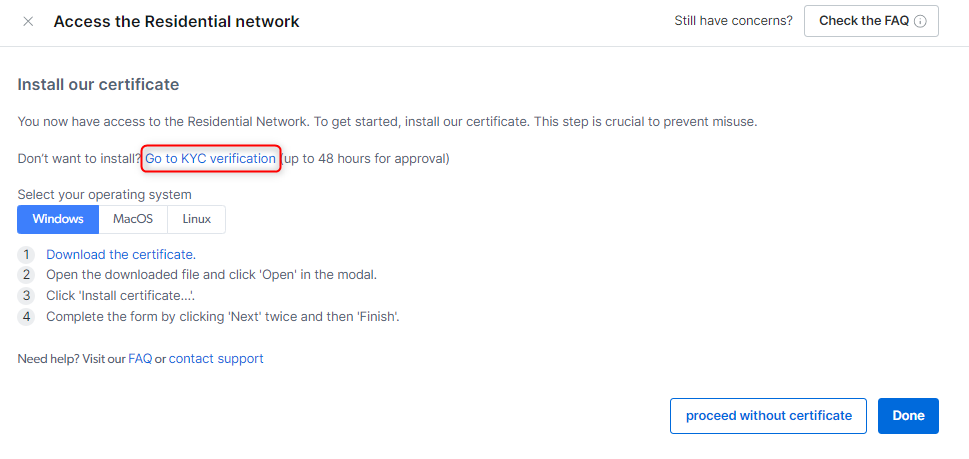Screen dimensions: 969x459
Task: Close the Access the Residential network dialog
Action: tap(28, 22)
